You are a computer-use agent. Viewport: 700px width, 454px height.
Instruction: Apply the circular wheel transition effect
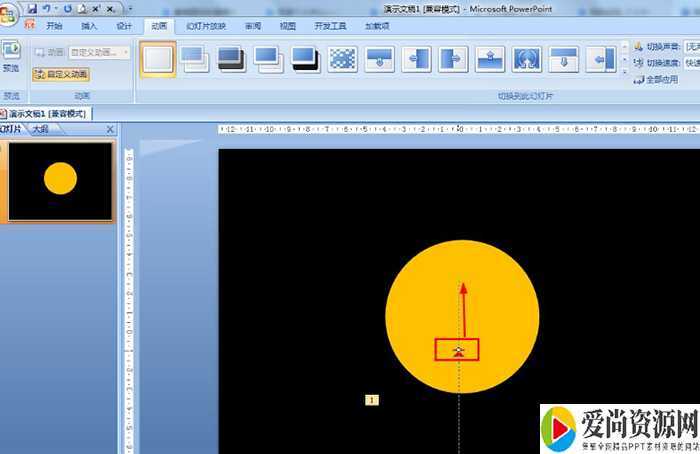pyautogui.click(x=527, y=59)
